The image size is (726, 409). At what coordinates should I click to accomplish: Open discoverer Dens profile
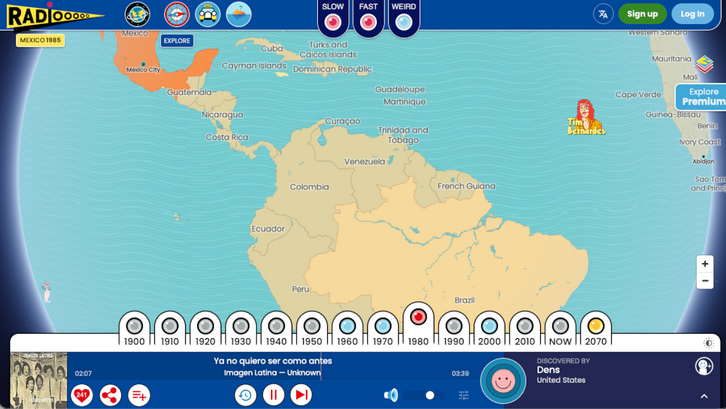pyautogui.click(x=548, y=370)
